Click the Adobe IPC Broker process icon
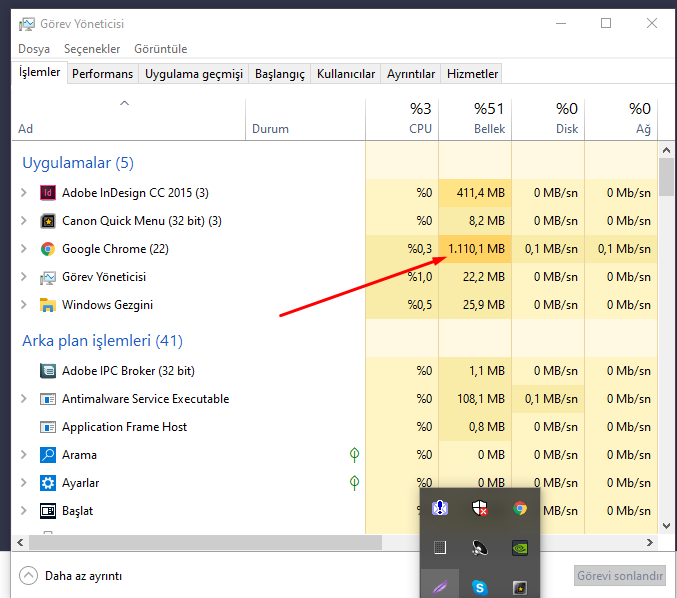Viewport: 677px width, 598px height. point(48,371)
